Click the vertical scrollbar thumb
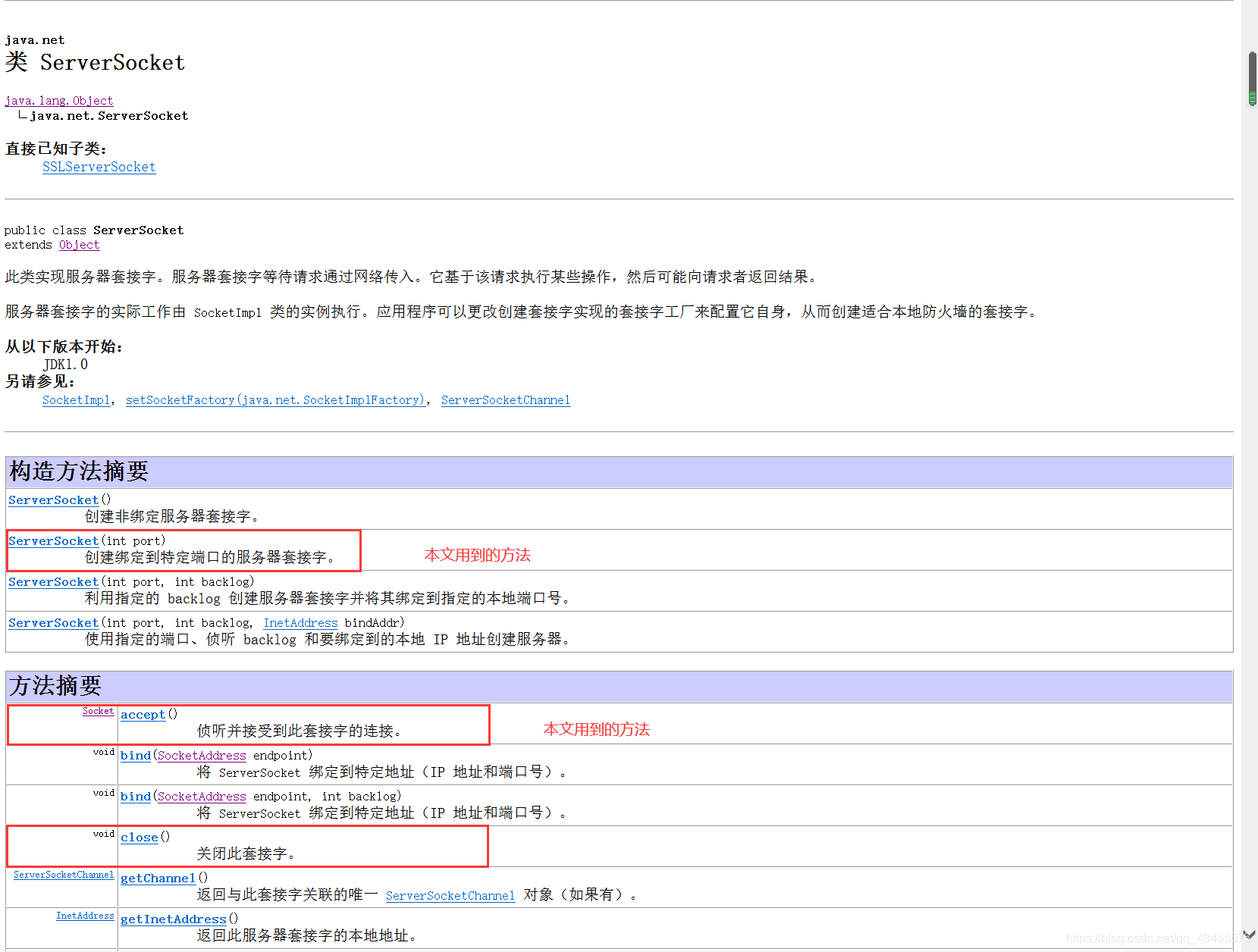This screenshot has width=1258, height=952. pos(1253,78)
